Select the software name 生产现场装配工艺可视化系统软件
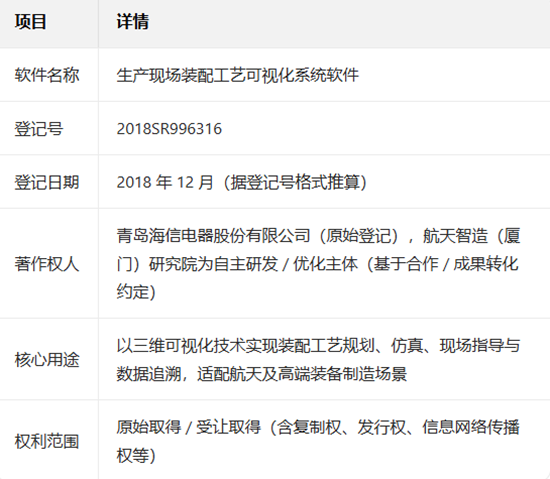 (237, 75)
